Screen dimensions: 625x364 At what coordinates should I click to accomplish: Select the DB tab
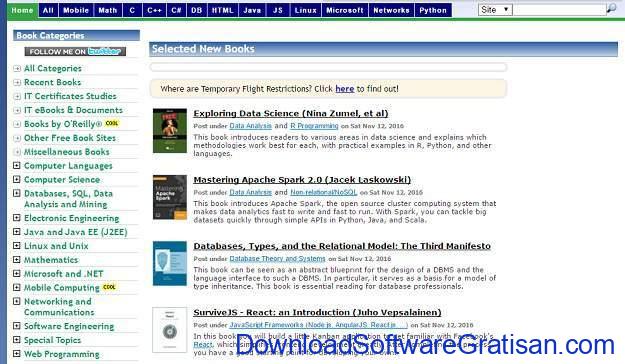(197, 10)
